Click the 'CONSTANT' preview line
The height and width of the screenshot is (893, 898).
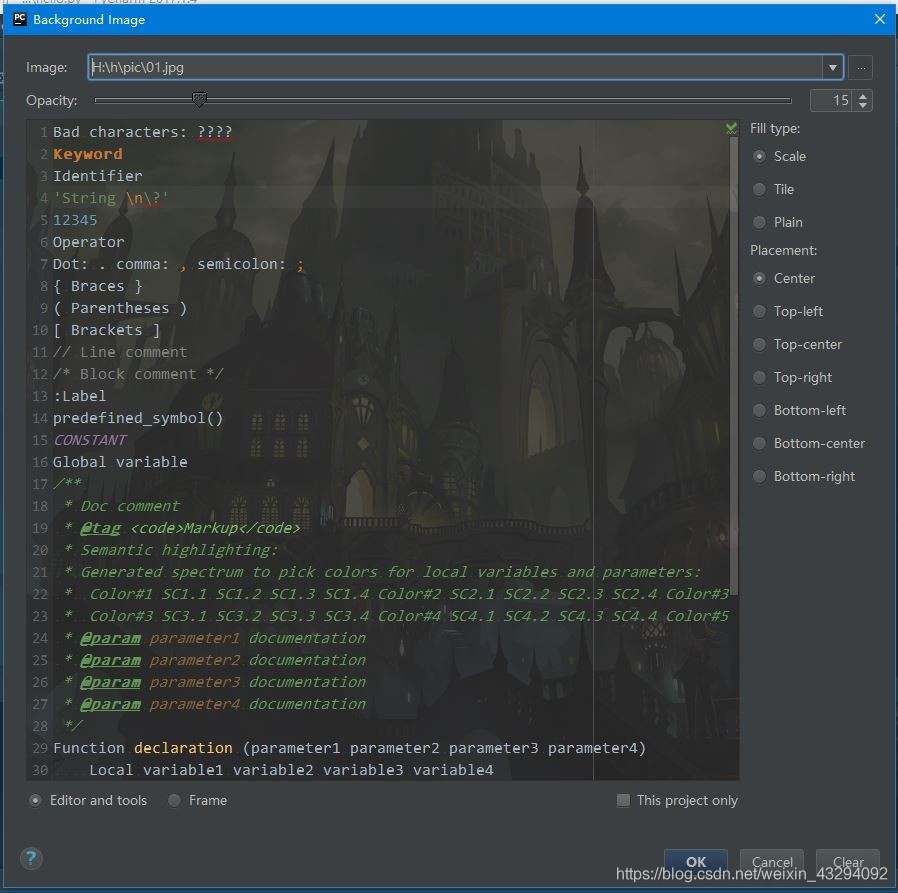pos(90,440)
